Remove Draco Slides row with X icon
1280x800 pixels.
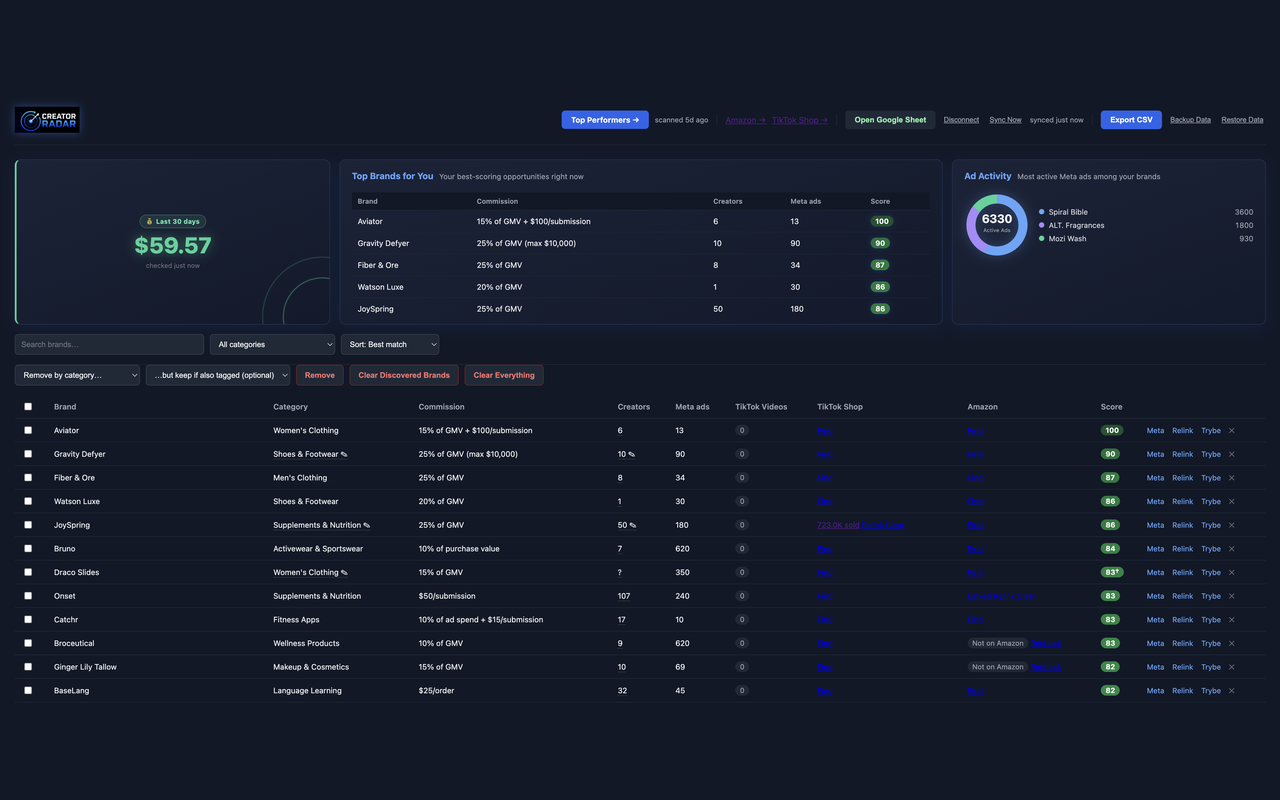coord(1232,573)
